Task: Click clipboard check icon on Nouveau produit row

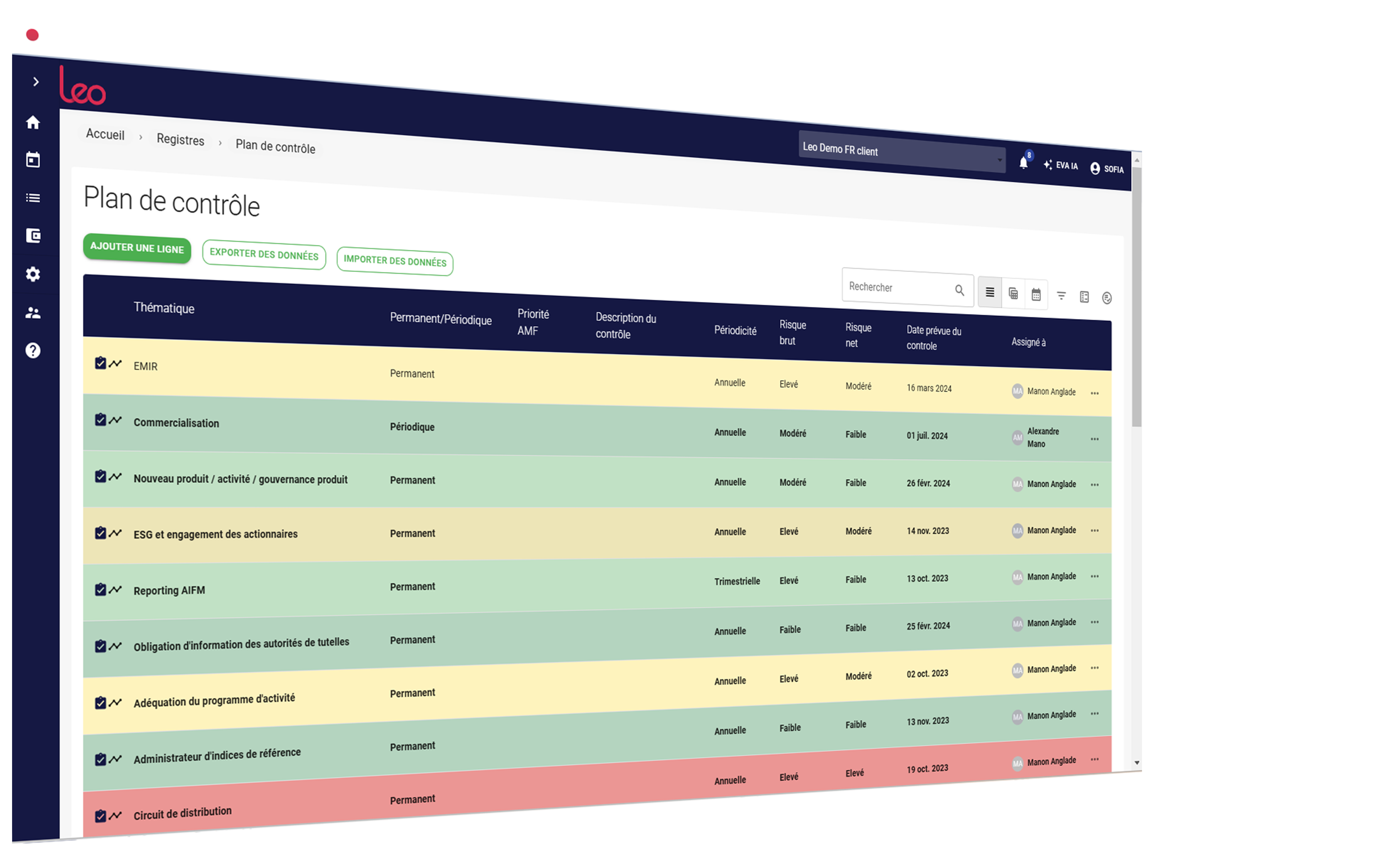Action: pos(101,476)
